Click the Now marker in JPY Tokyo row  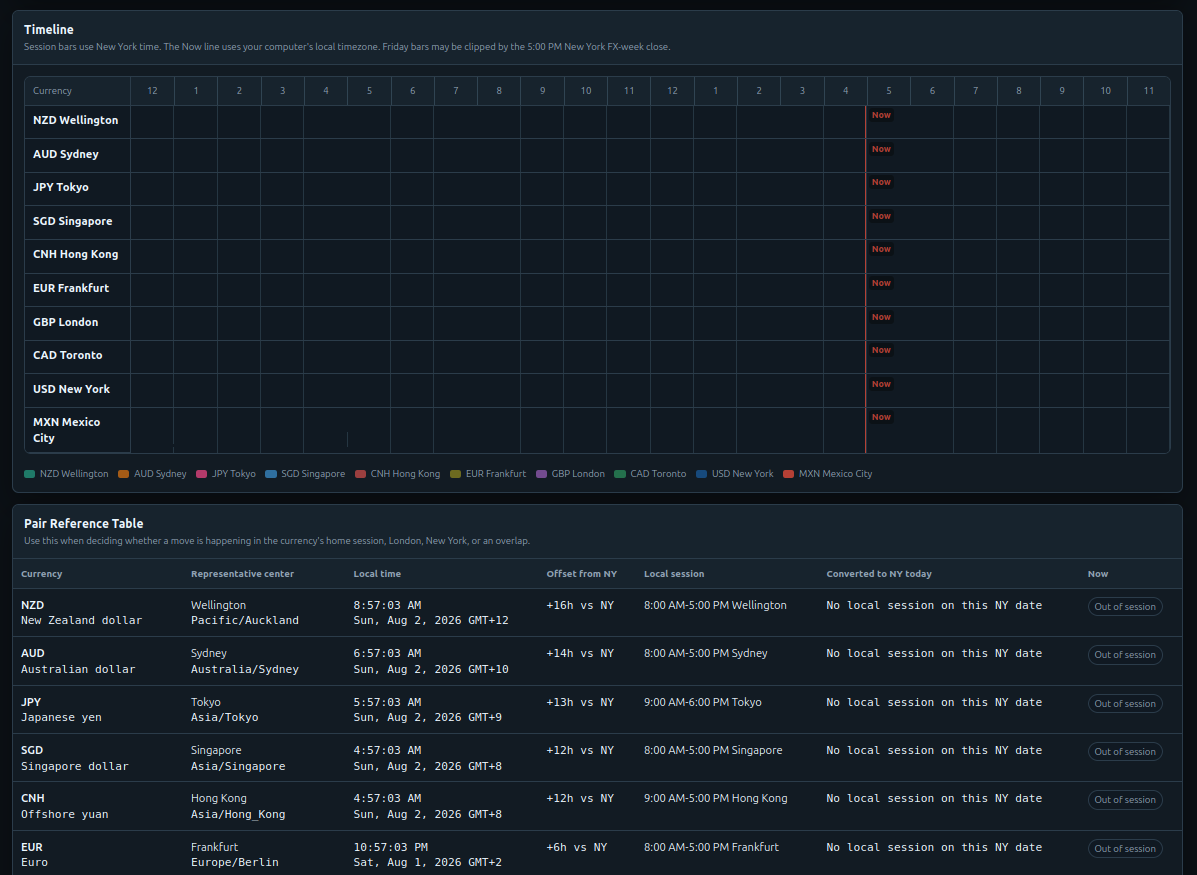click(x=881, y=182)
